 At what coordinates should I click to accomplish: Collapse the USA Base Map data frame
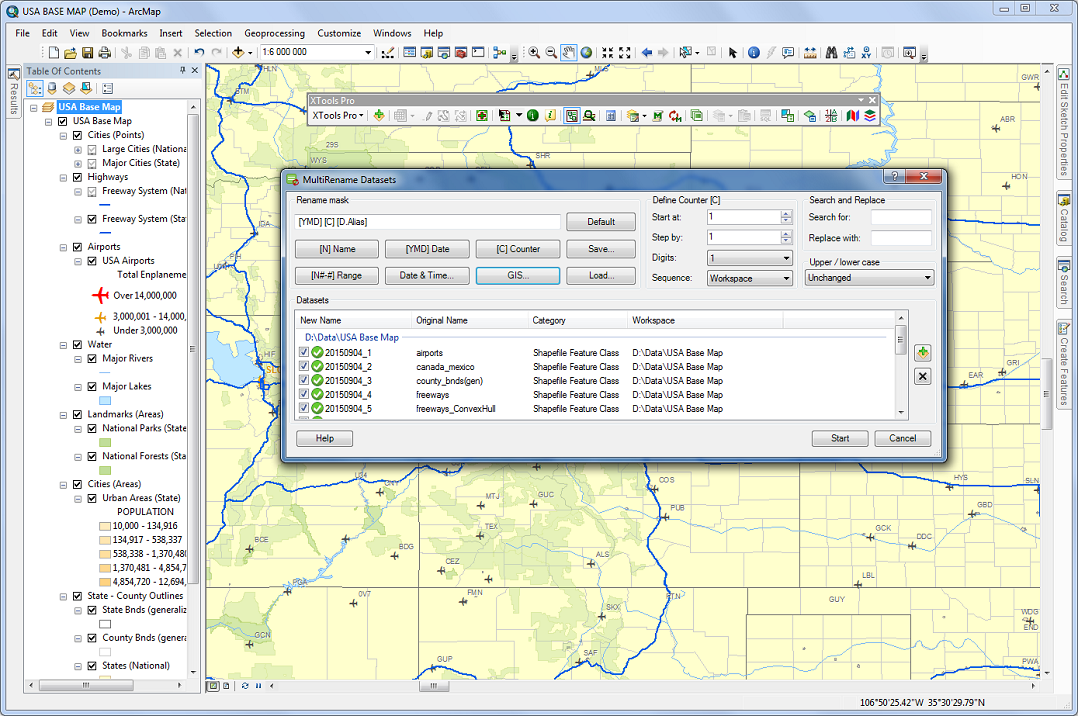pos(34,108)
